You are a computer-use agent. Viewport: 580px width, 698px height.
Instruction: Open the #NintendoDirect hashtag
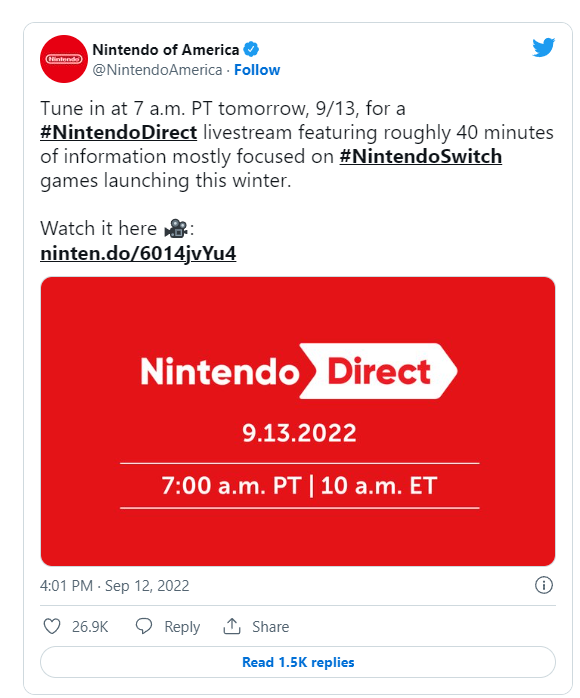[118, 133]
